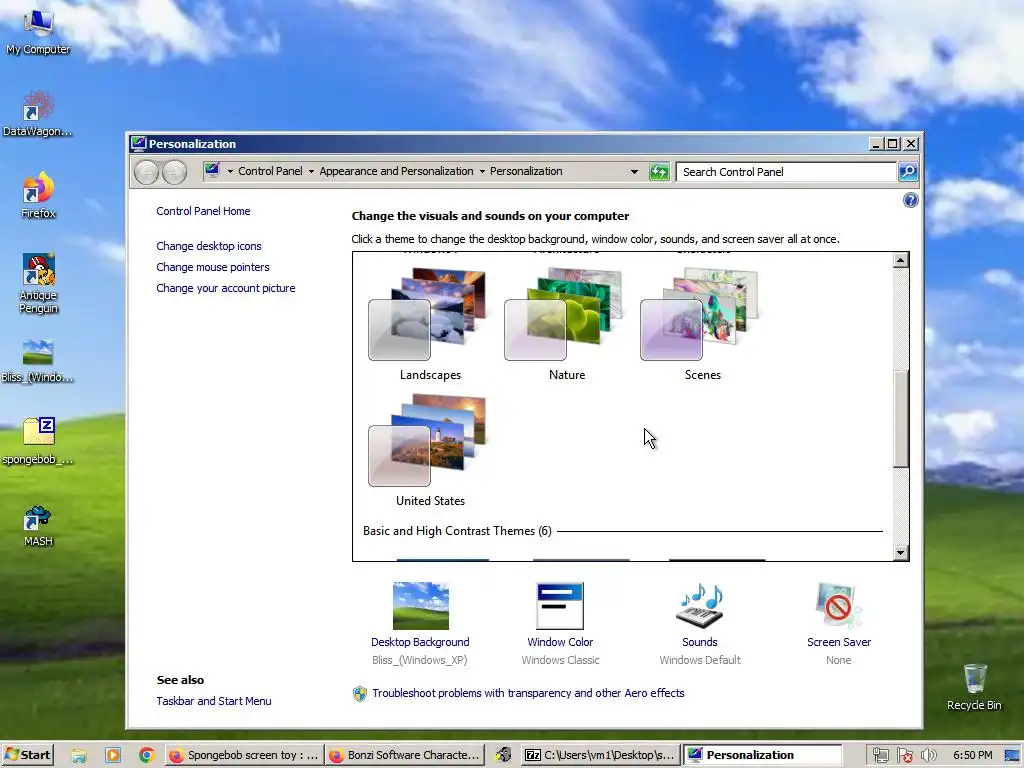Select the Nature theme

pos(566,325)
